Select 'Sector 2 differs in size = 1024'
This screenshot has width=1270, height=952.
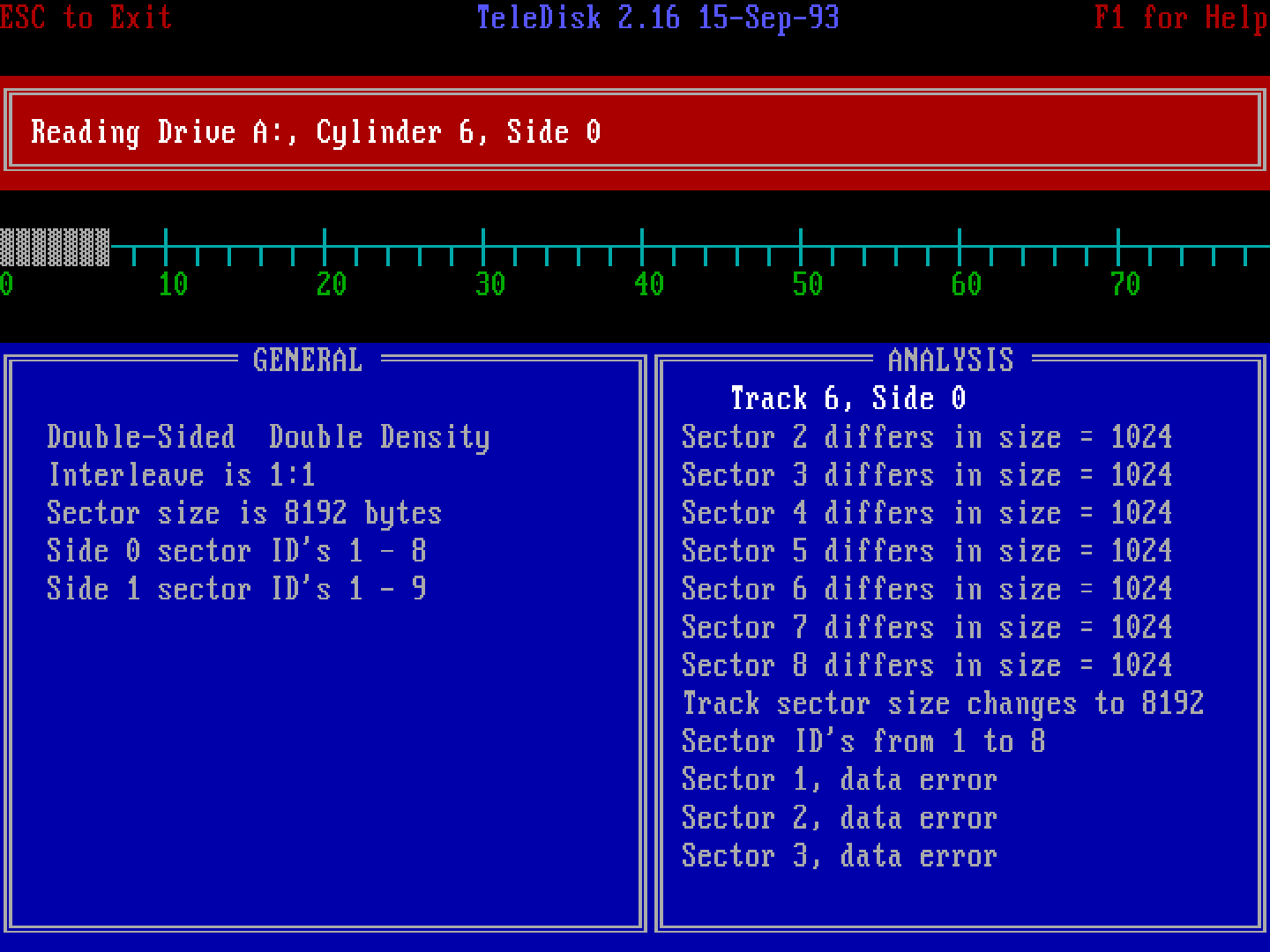pyautogui.click(x=927, y=437)
